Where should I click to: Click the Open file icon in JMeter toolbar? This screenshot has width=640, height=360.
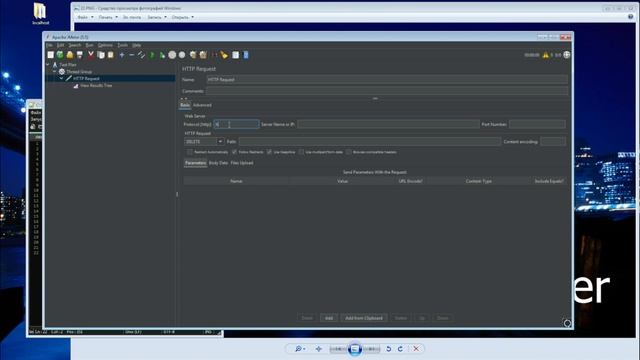(70, 55)
